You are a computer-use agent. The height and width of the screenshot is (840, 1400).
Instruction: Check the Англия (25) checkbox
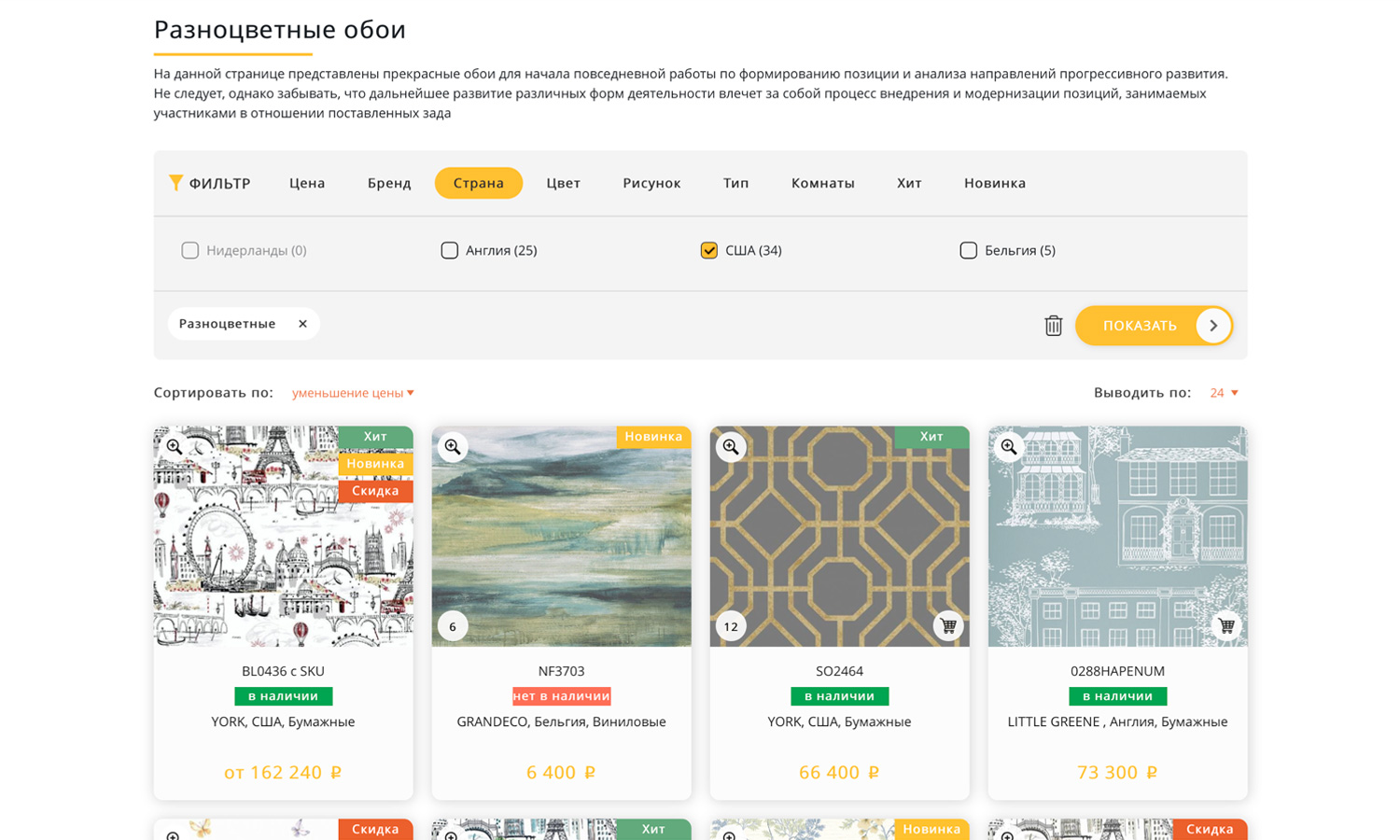pyautogui.click(x=450, y=250)
